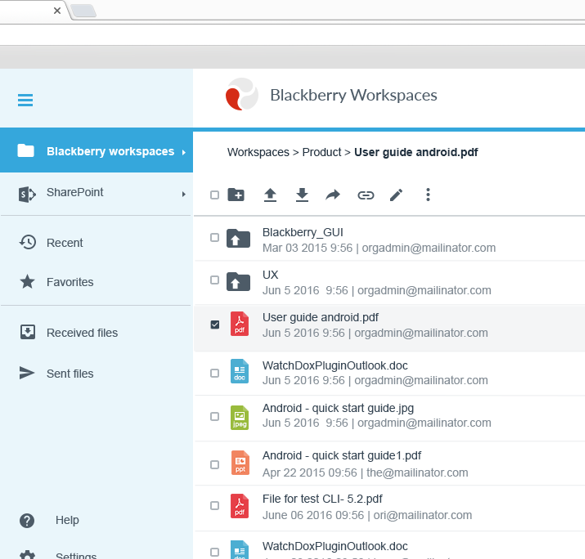Check the File for test CLI- 5.2.pdf checkbox

pyautogui.click(x=215, y=506)
